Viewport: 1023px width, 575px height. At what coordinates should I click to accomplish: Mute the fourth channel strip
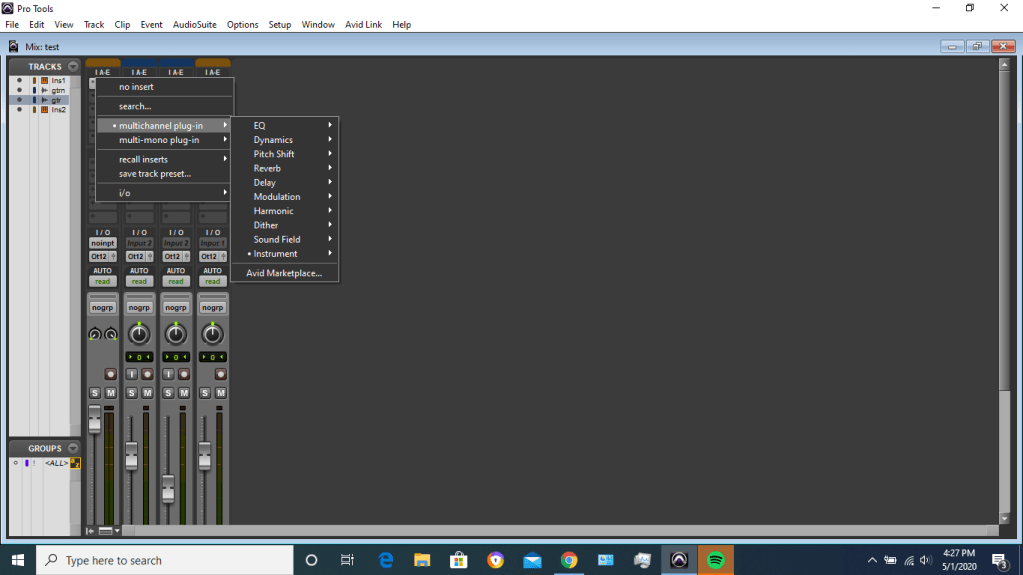[x=219, y=393]
